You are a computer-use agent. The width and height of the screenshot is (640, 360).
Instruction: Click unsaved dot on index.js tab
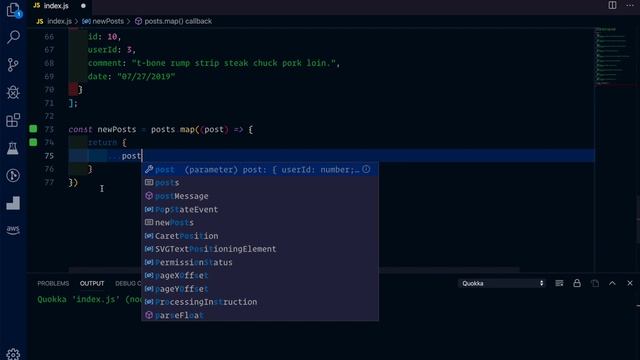coord(83,6)
